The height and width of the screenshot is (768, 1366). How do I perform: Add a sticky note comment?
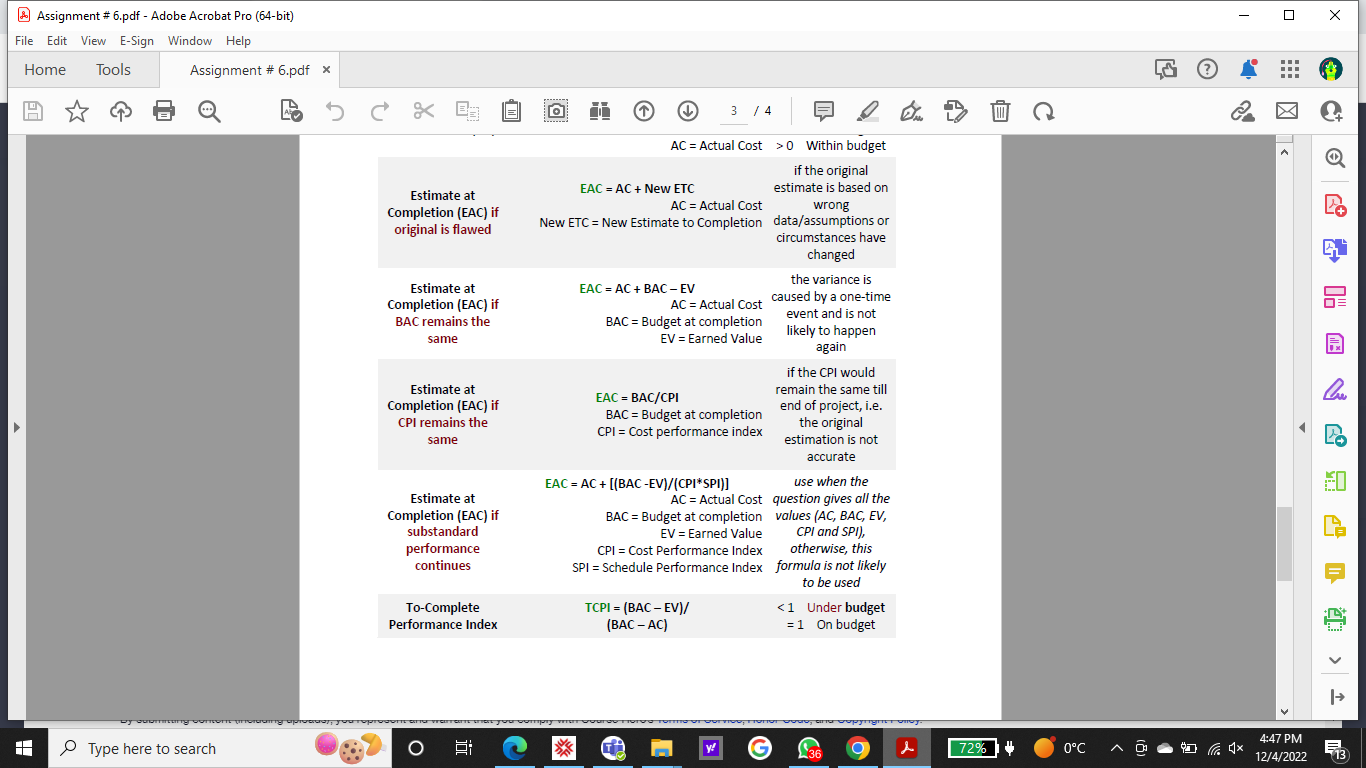click(x=824, y=111)
